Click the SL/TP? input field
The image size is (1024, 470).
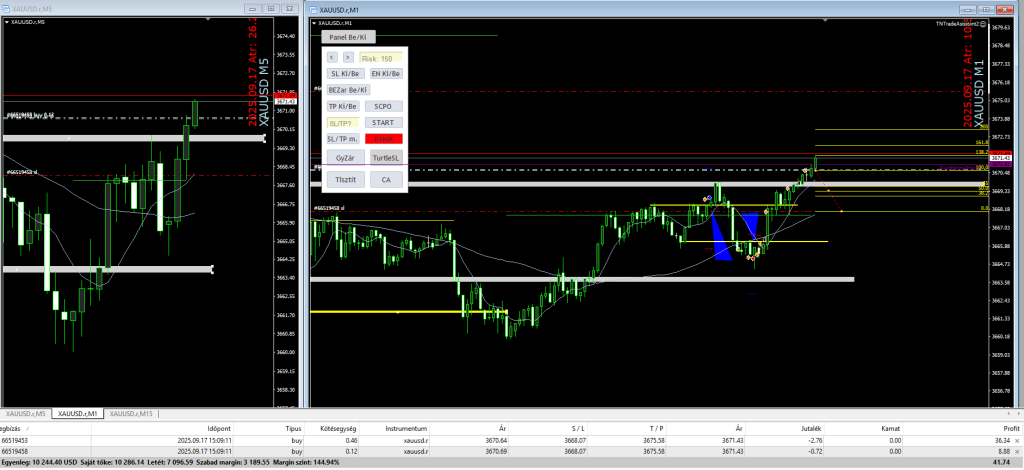pyautogui.click(x=342, y=122)
